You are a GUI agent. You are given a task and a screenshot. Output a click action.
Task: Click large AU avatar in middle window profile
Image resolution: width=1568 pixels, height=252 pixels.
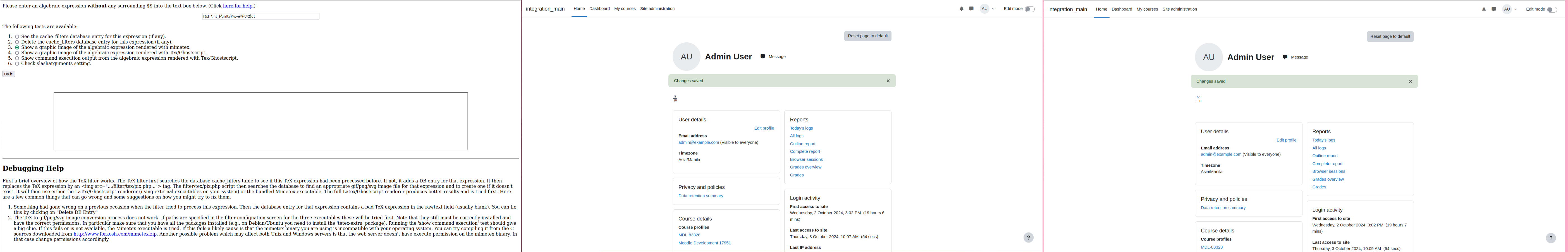click(687, 57)
